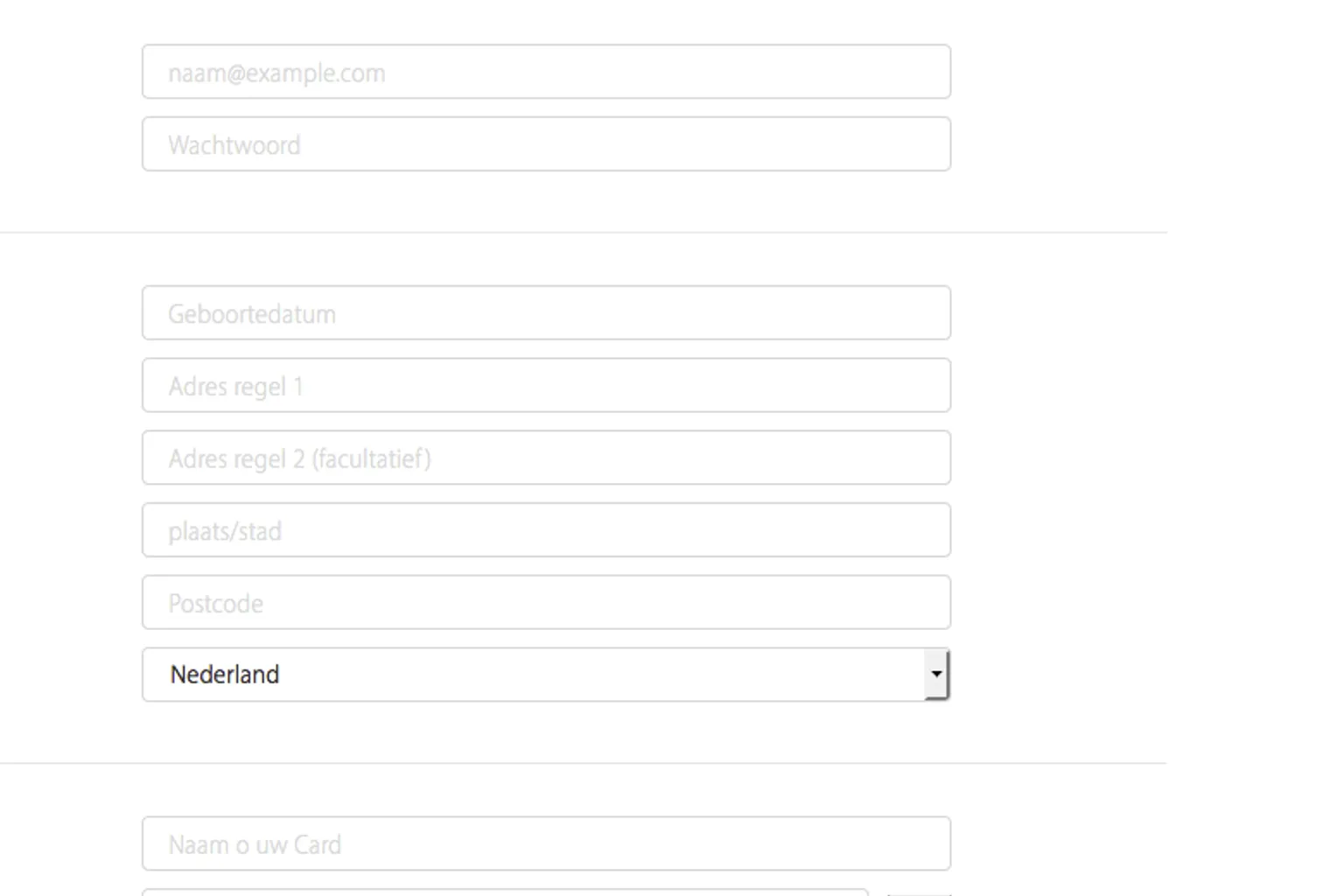Click the naam@example.com email field

pos(546,72)
